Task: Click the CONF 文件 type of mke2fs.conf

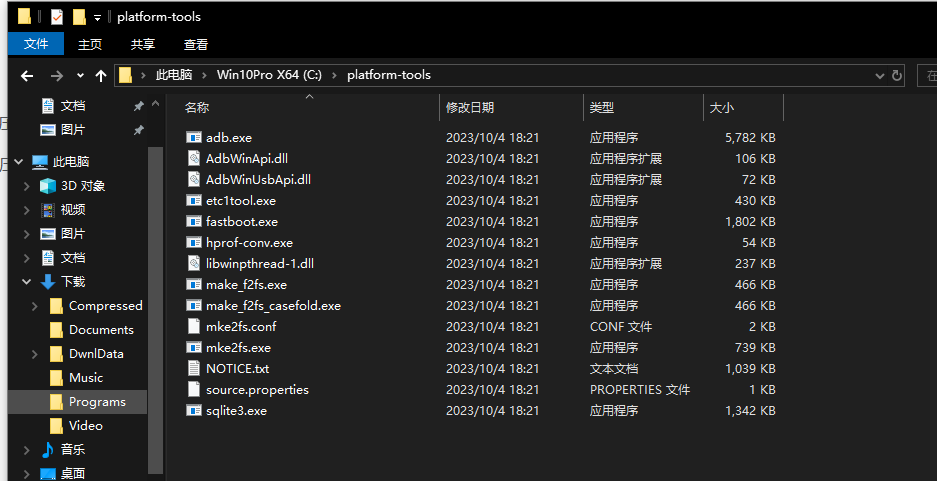Action: pyautogui.click(x=621, y=326)
